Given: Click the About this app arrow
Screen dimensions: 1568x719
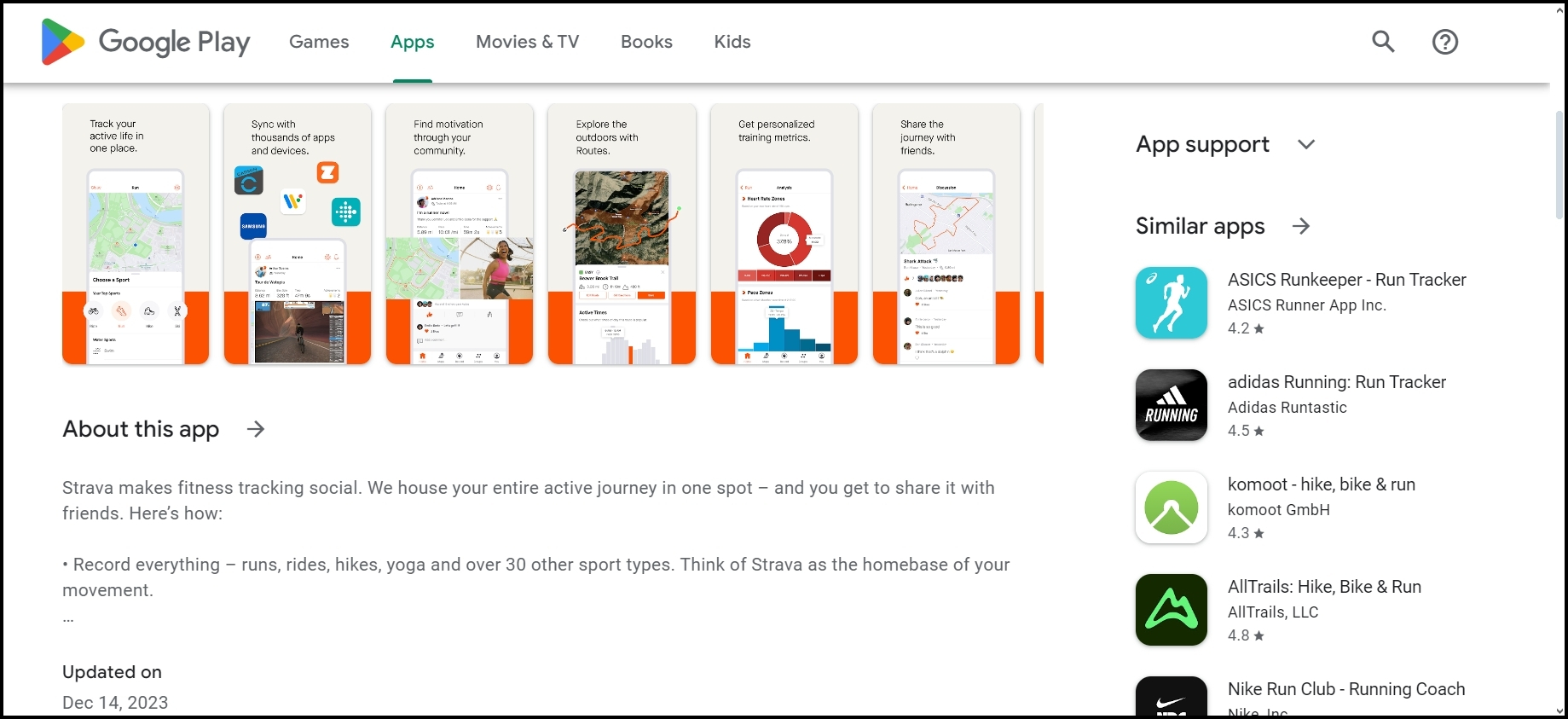Looking at the screenshot, I should point(256,429).
